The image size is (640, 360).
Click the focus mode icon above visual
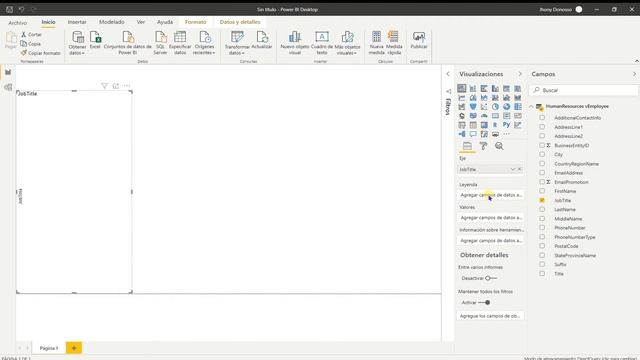[116, 86]
